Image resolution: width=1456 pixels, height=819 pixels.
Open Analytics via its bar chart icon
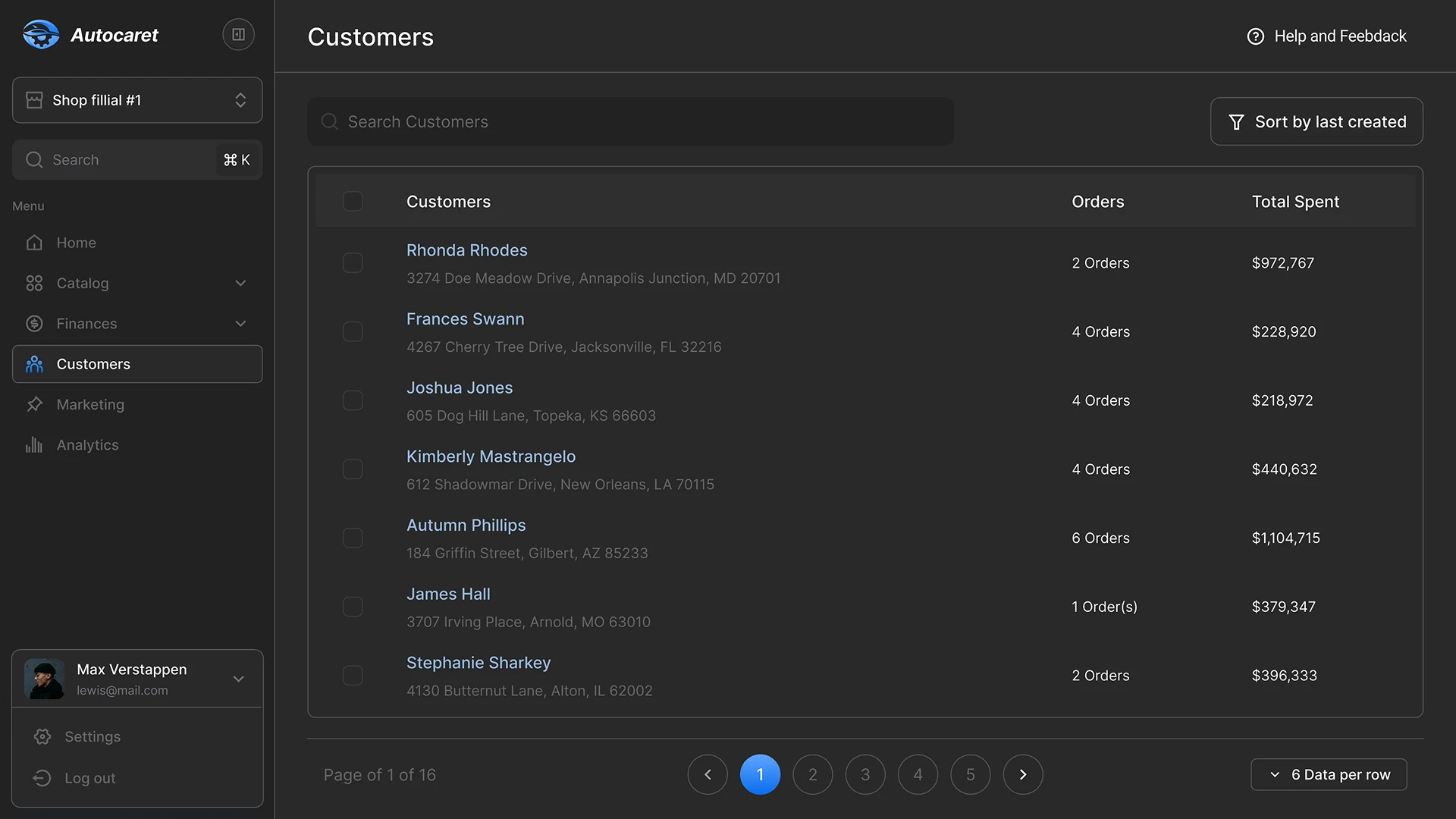pyautogui.click(x=34, y=445)
